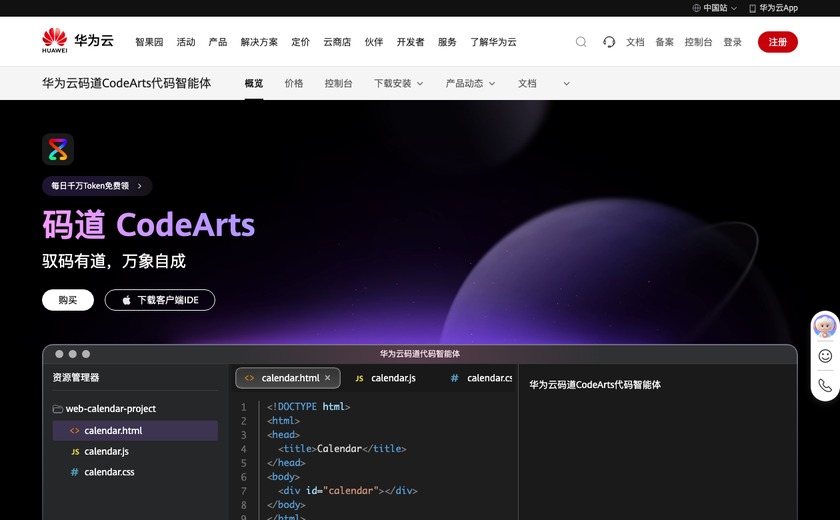This screenshot has width=840, height=520.
Task: Click the Huawei Cloud logo
Action: point(78,41)
